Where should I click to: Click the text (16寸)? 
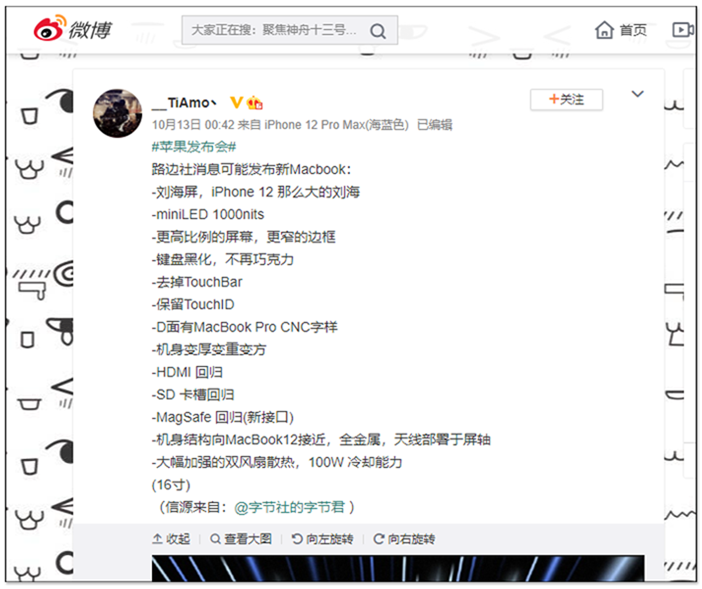(x=171, y=485)
